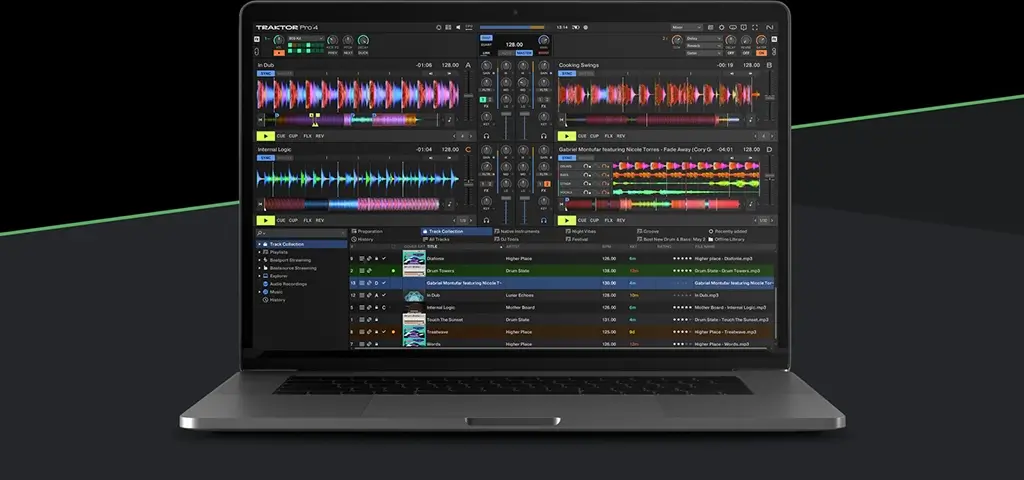This screenshot has height=480, width=1024.
Task: Expand the Playlists tree node
Action: click(x=260, y=252)
